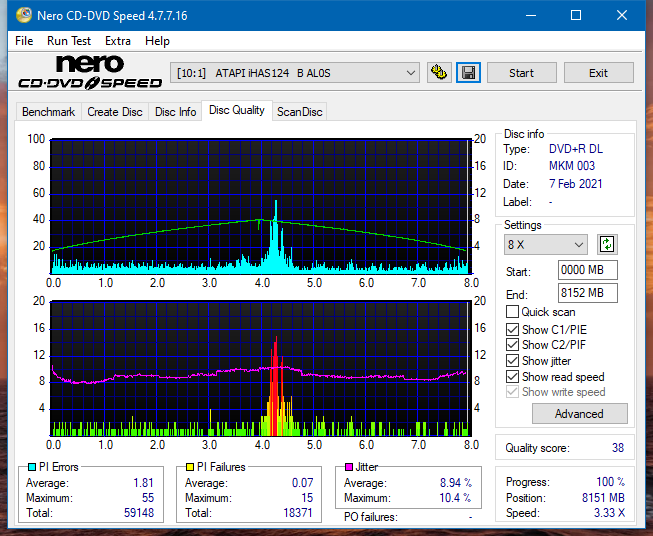Screen dimensions: 653x536
Task: Switch to the Create Disc tab
Action: (x=115, y=112)
